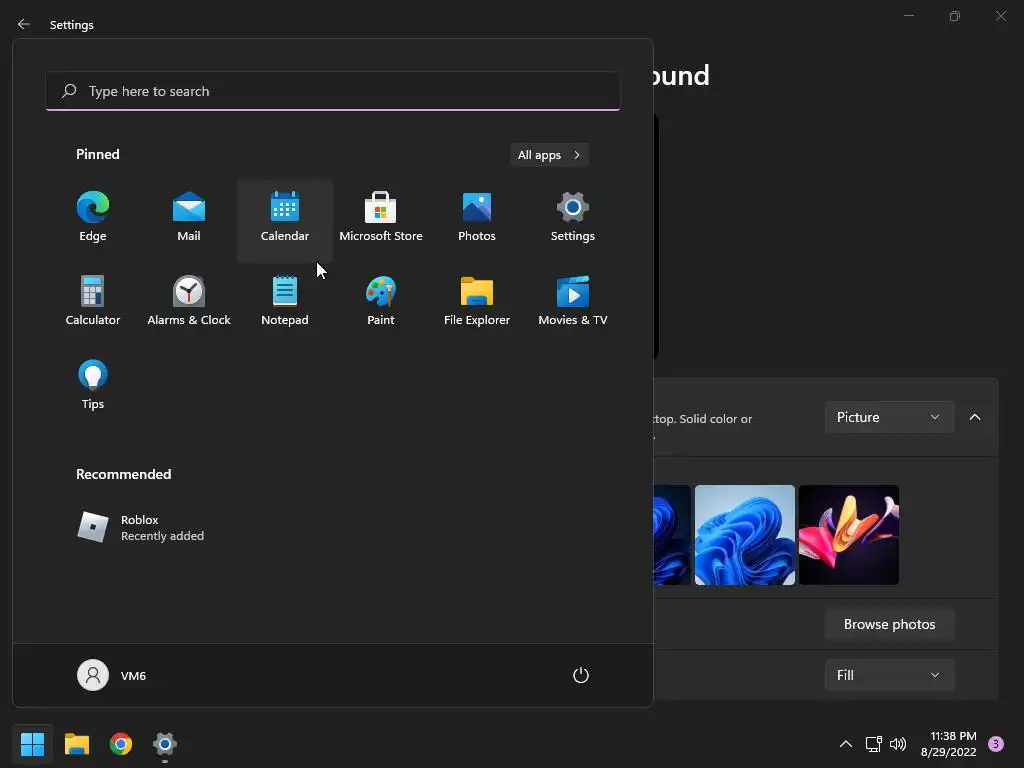Viewport: 1024px width, 768px height.
Task: Open the Fill fit dropdown
Action: (x=889, y=675)
